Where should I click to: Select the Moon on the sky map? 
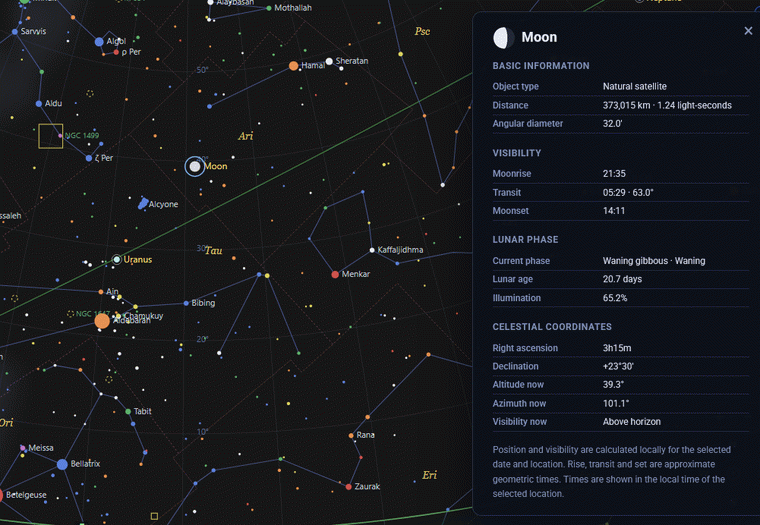[x=195, y=167]
